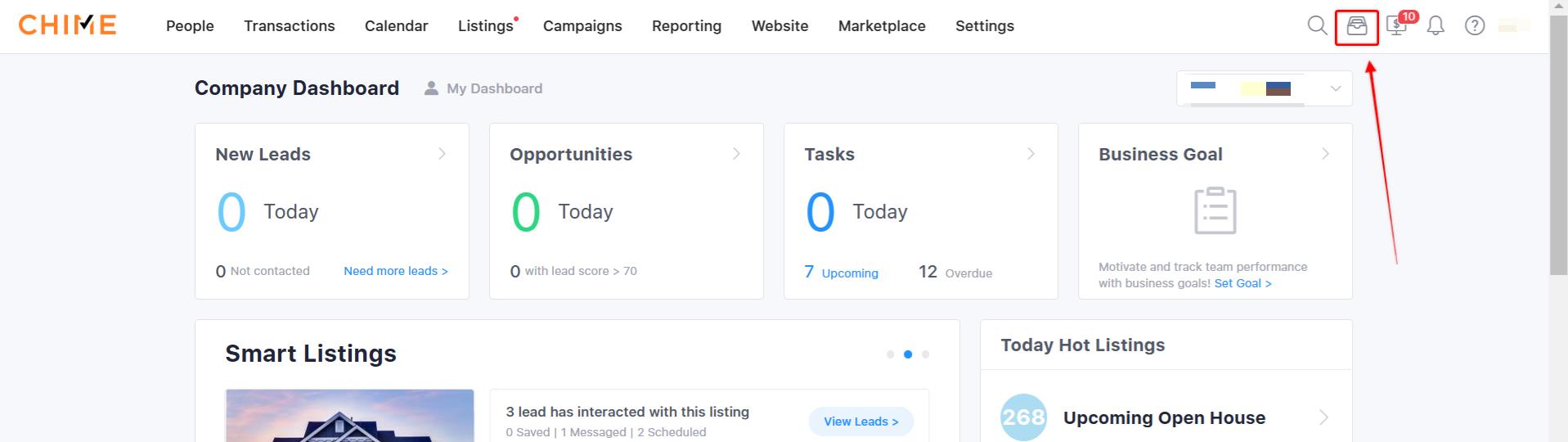Open notifications bell icon

point(1435,26)
